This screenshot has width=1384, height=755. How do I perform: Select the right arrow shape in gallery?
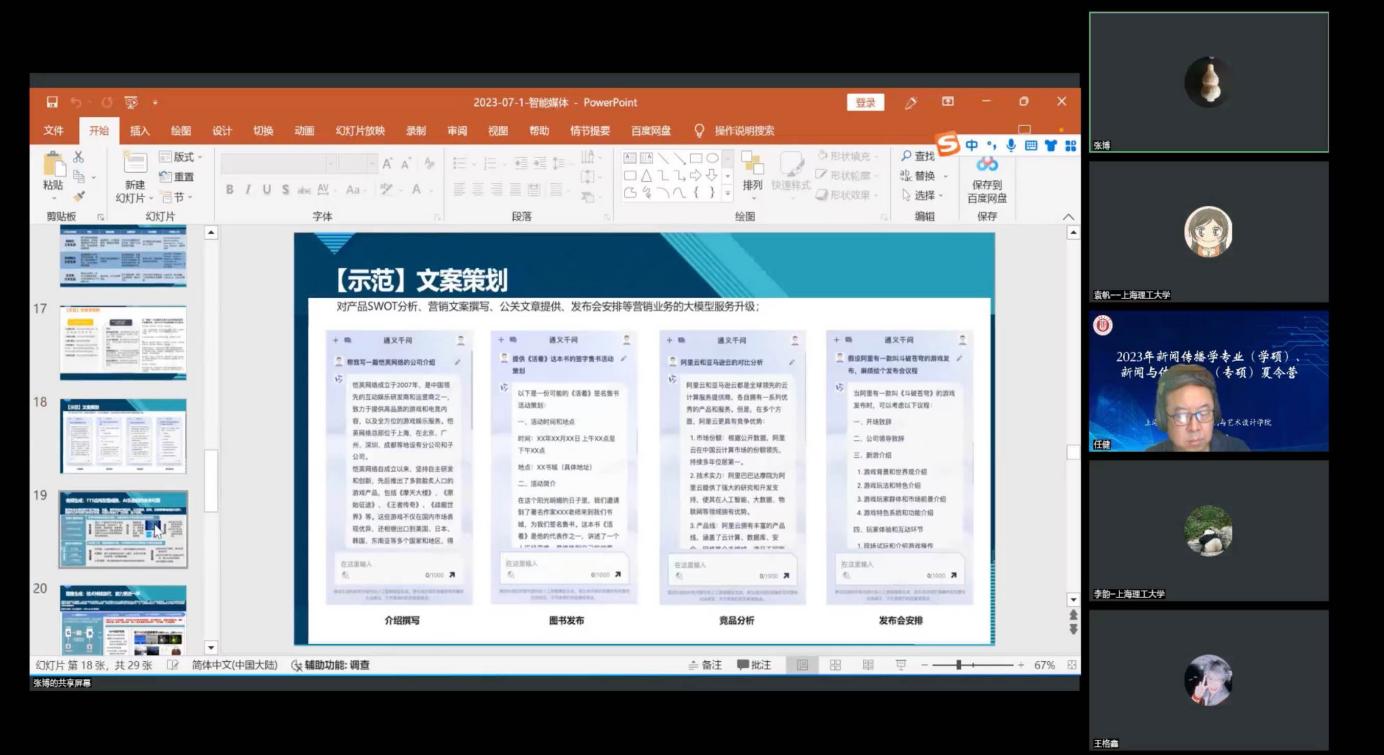[x=695, y=175]
